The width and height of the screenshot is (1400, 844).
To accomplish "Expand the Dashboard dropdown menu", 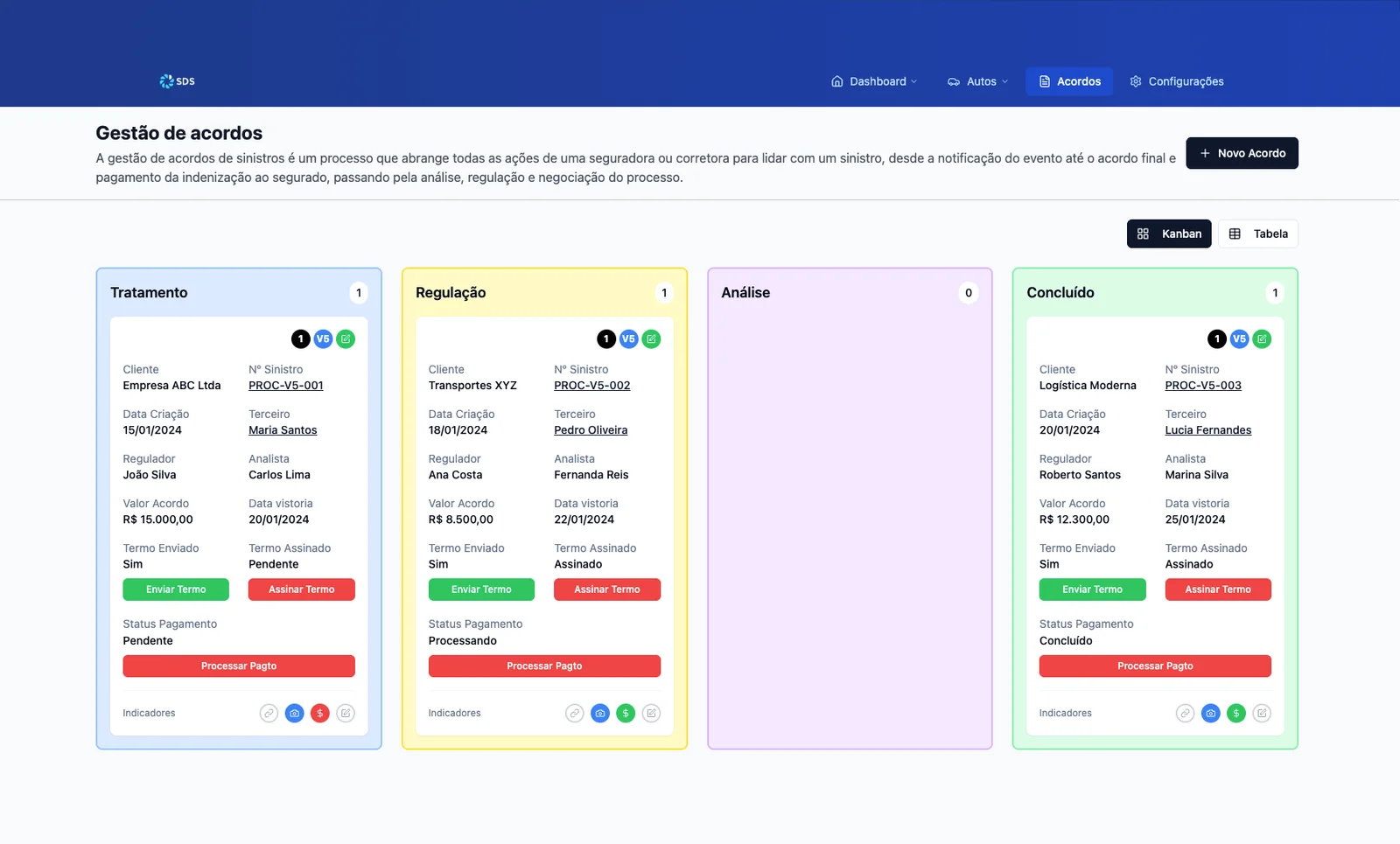I will tap(874, 81).
